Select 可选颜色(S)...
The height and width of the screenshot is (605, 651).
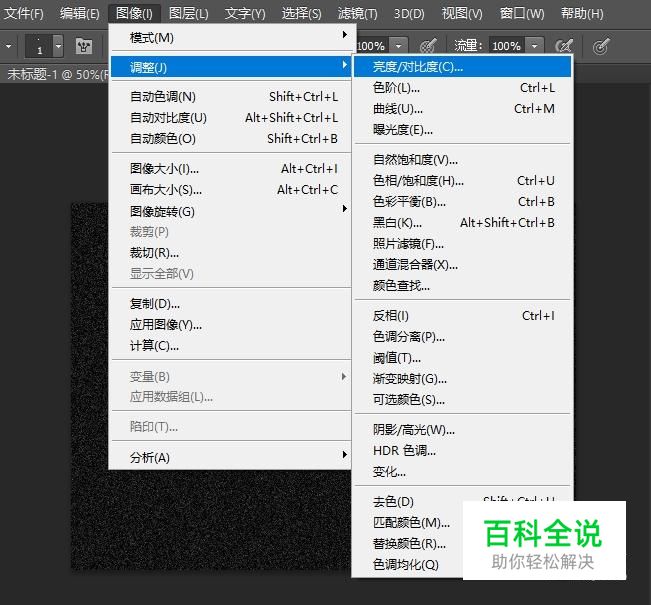(463, 399)
